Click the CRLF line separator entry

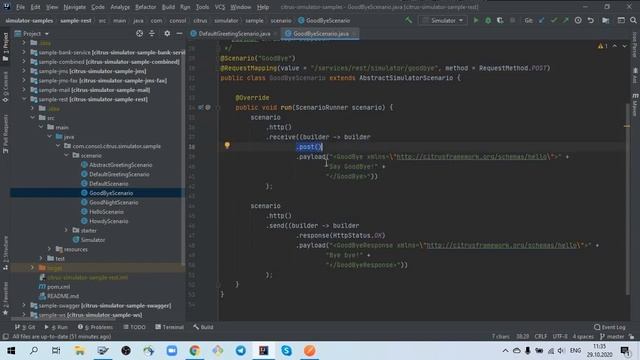pos(540,337)
